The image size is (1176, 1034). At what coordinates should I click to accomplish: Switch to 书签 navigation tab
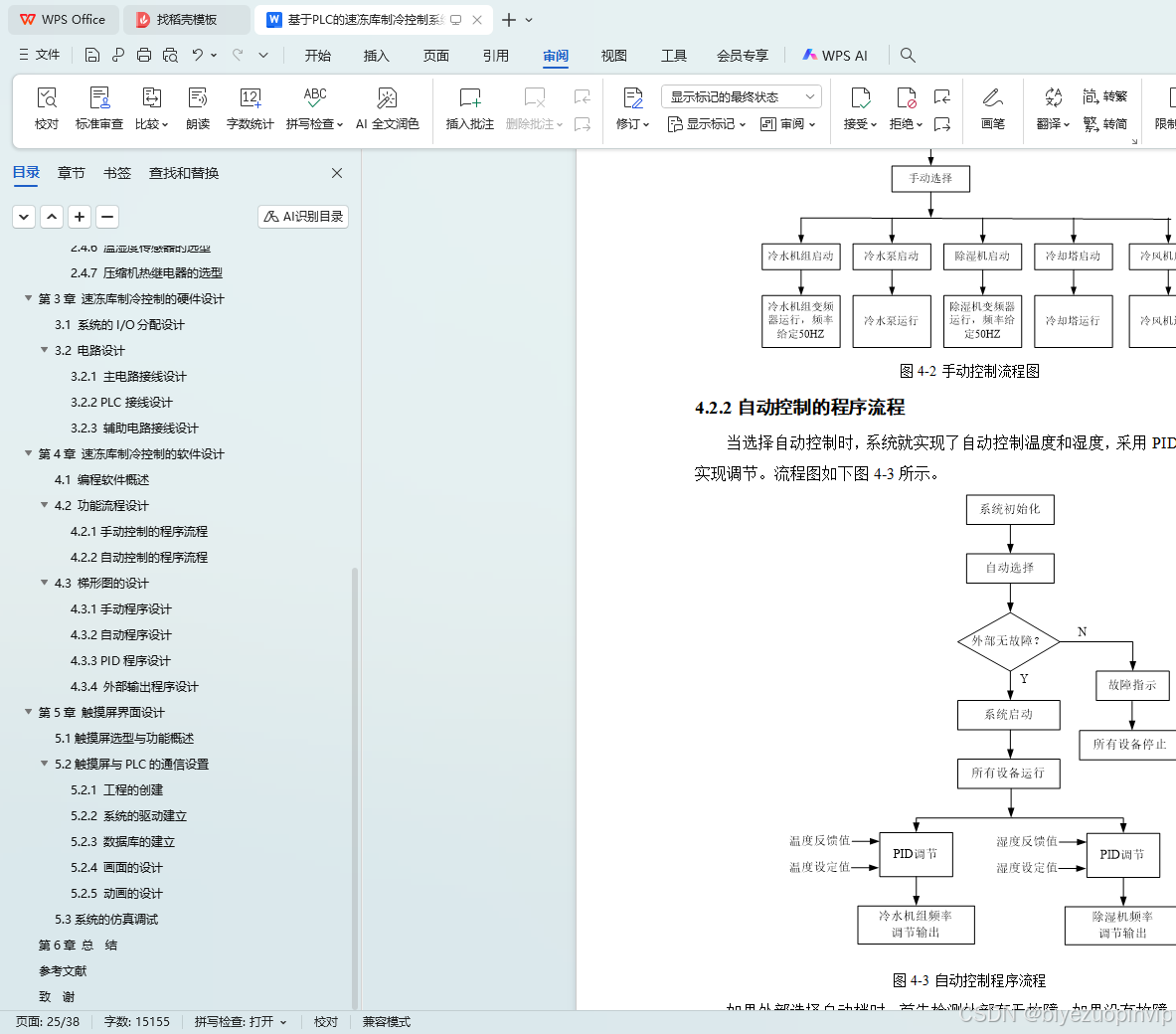coord(117,173)
